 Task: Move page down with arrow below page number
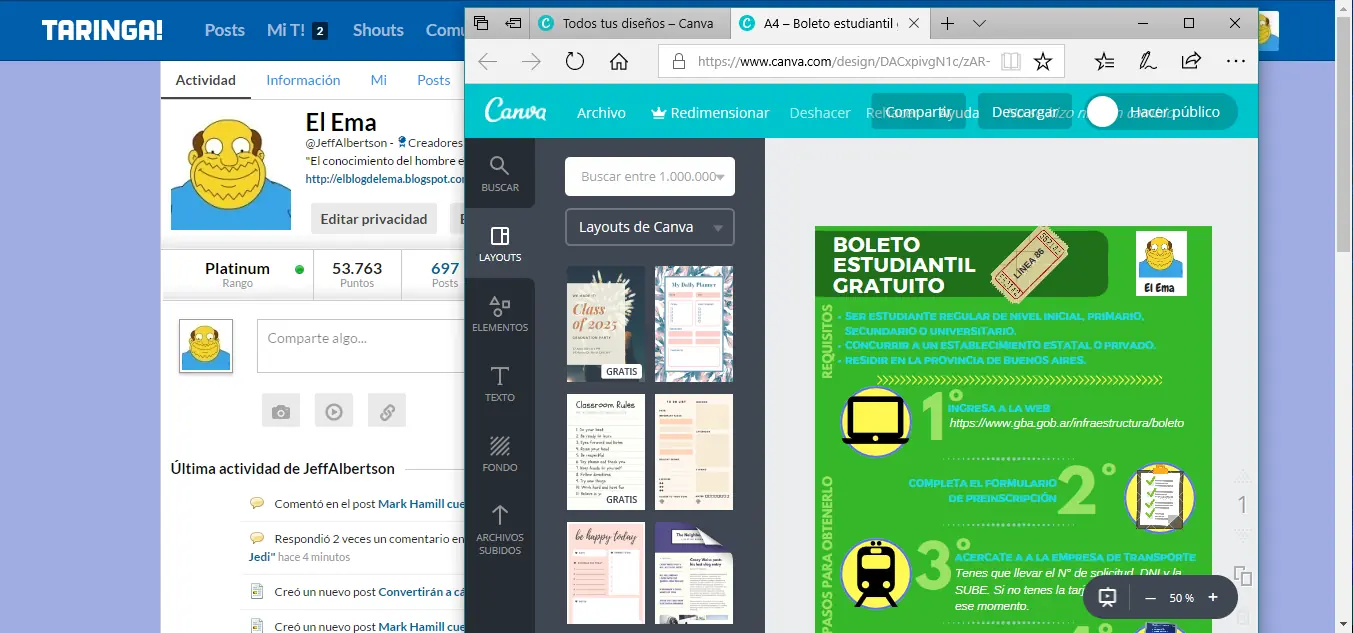1243,535
